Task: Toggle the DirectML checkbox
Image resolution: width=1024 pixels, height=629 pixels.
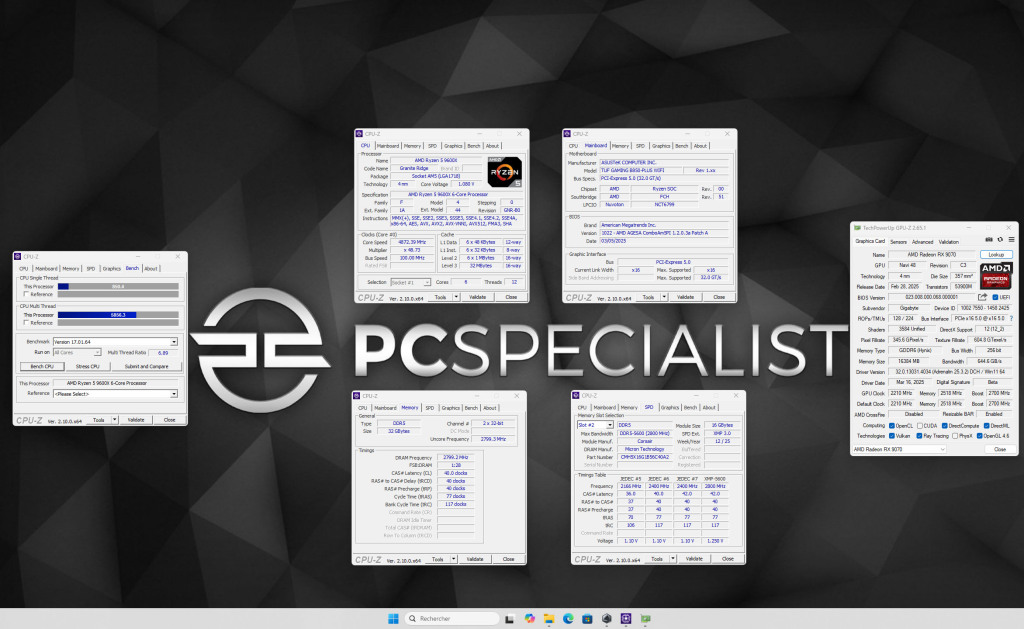Action: coord(987,426)
